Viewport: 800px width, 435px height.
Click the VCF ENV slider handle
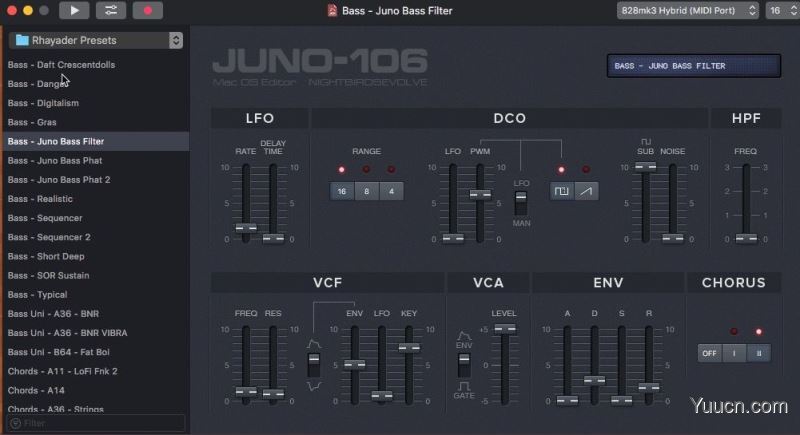tap(355, 364)
